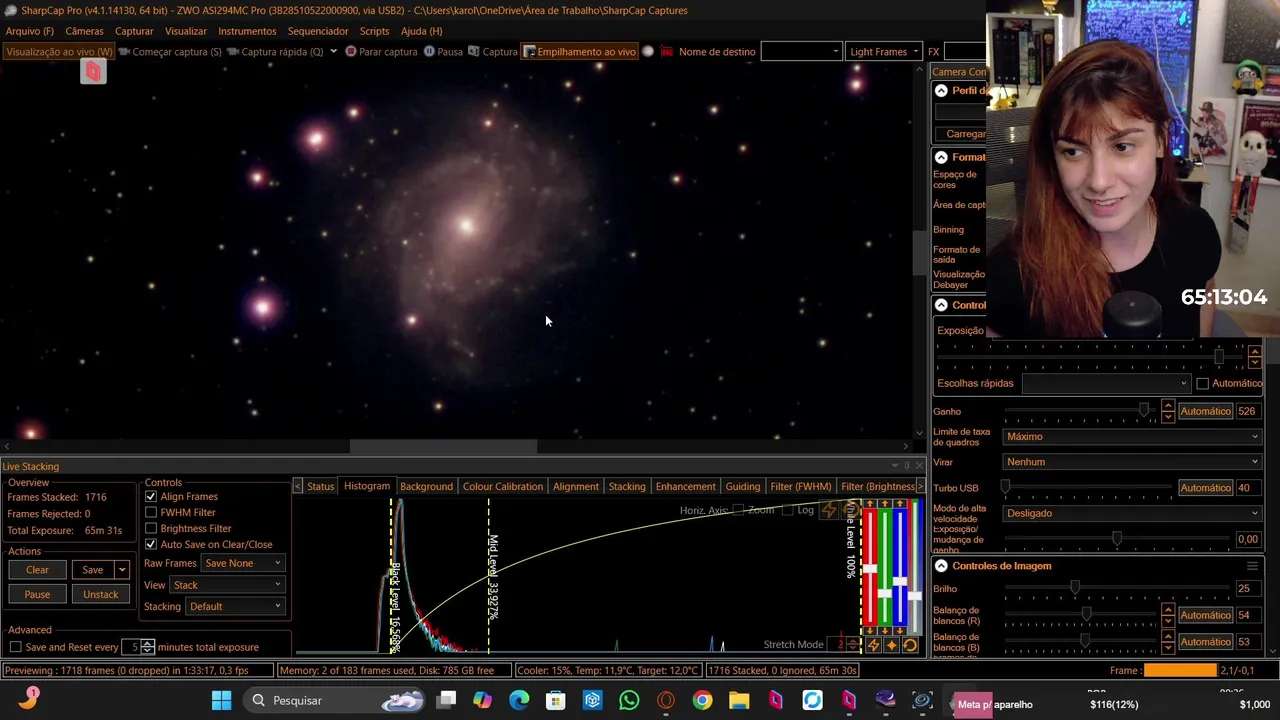Click the Windows Start button

221,700
